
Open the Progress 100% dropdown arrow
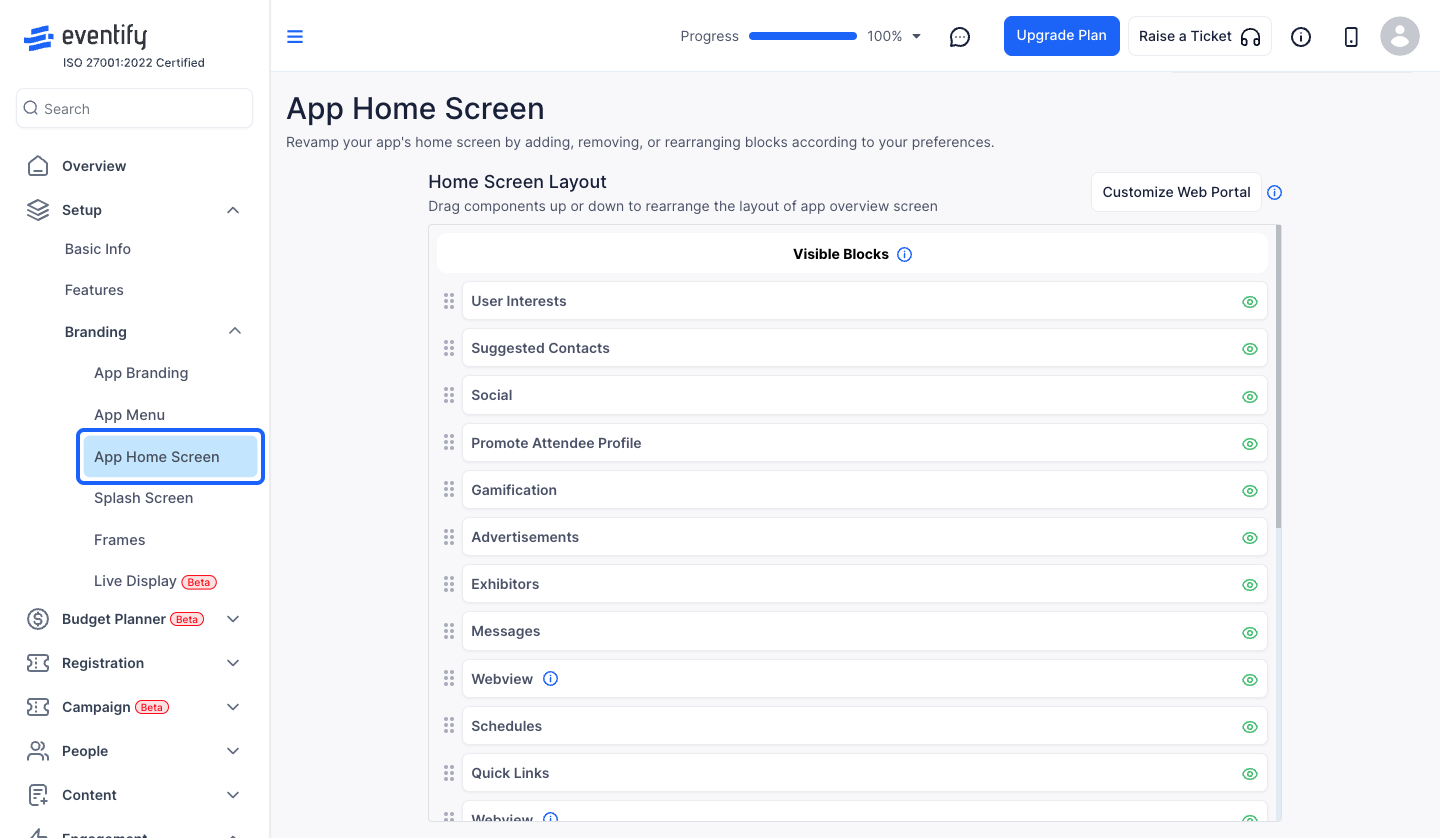(x=917, y=37)
